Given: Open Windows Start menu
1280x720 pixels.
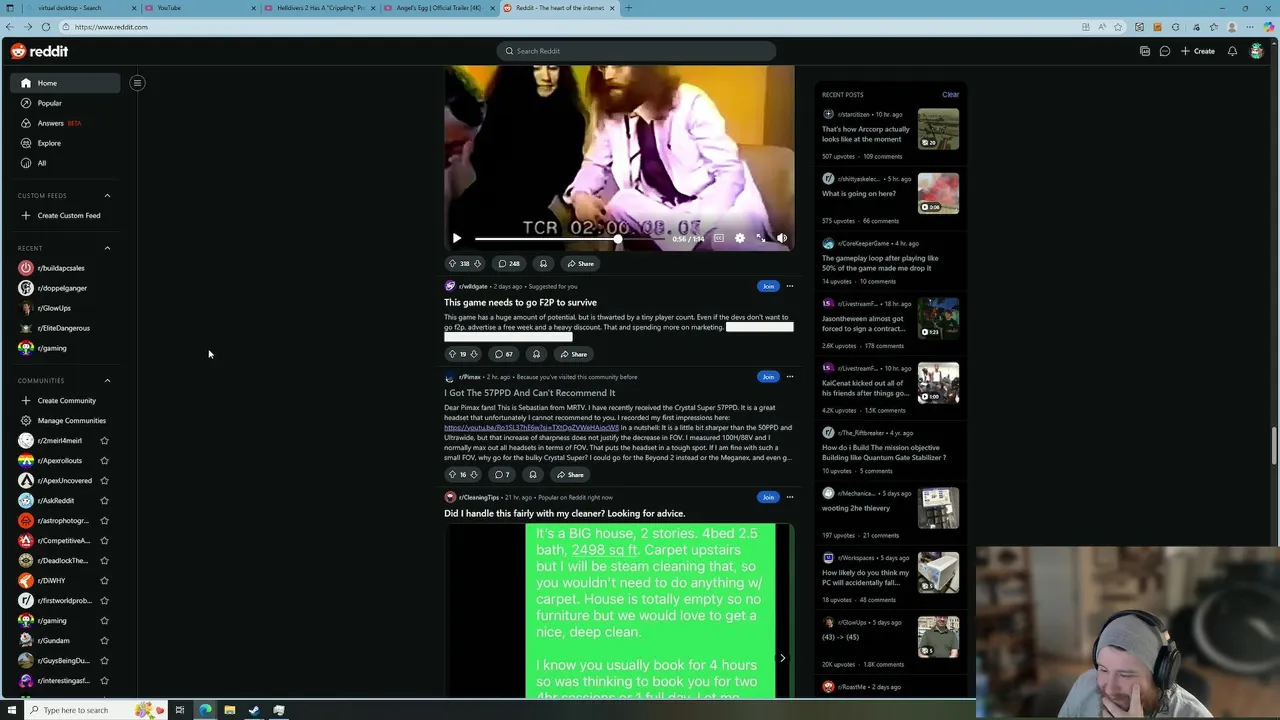Looking at the screenshot, I should (12, 710).
